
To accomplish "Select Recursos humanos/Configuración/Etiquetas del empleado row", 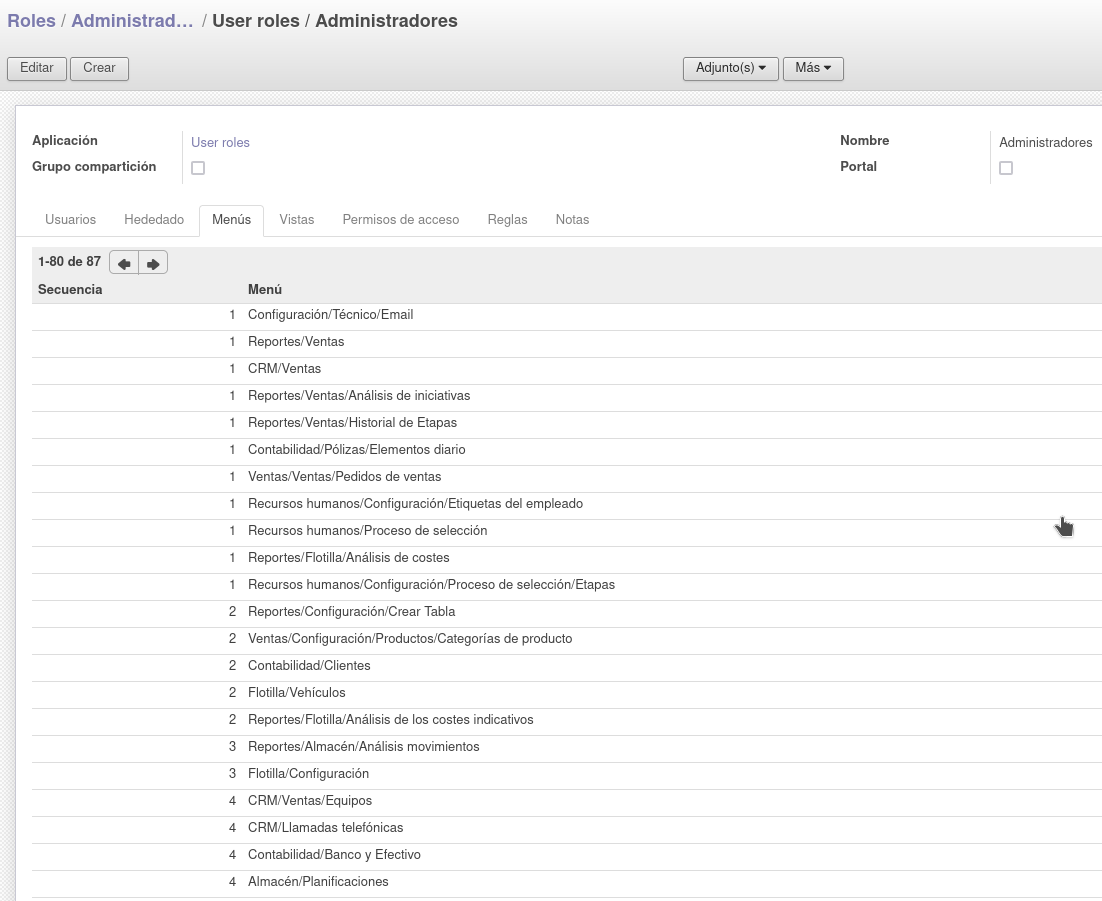I will tap(566, 504).
